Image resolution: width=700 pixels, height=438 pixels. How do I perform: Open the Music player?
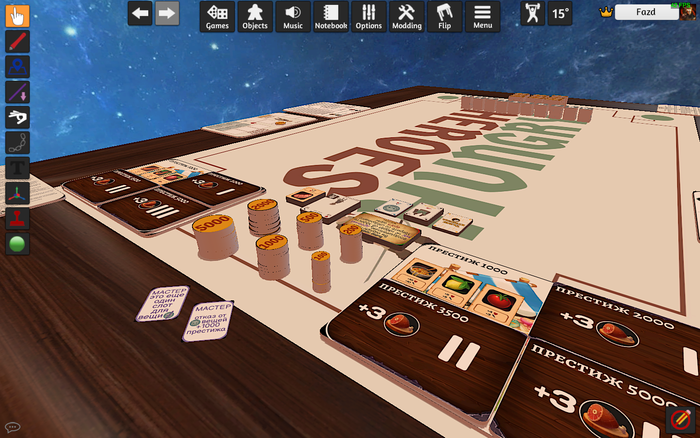coord(293,17)
